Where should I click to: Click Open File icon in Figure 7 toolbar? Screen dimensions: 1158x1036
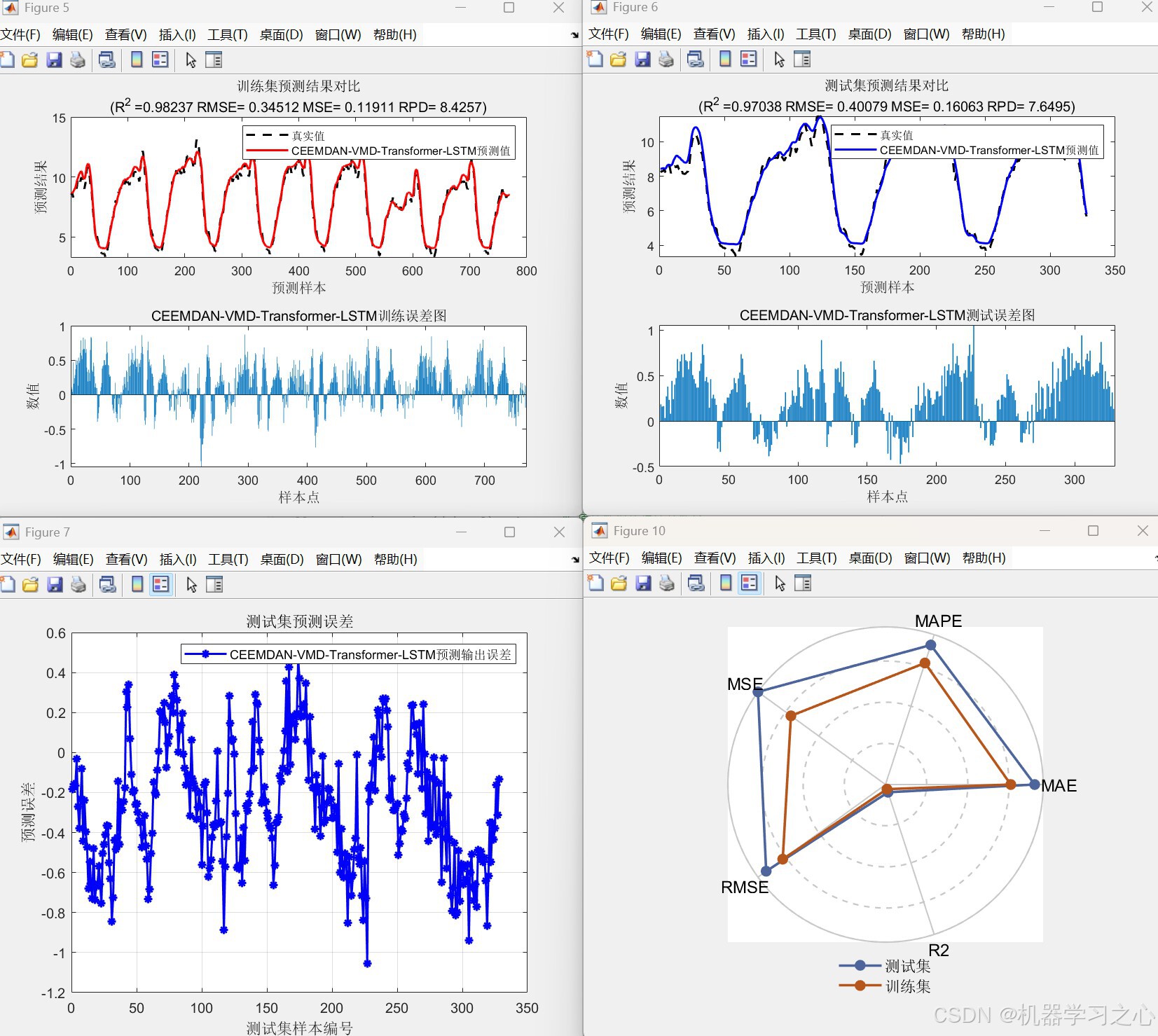tap(31, 584)
